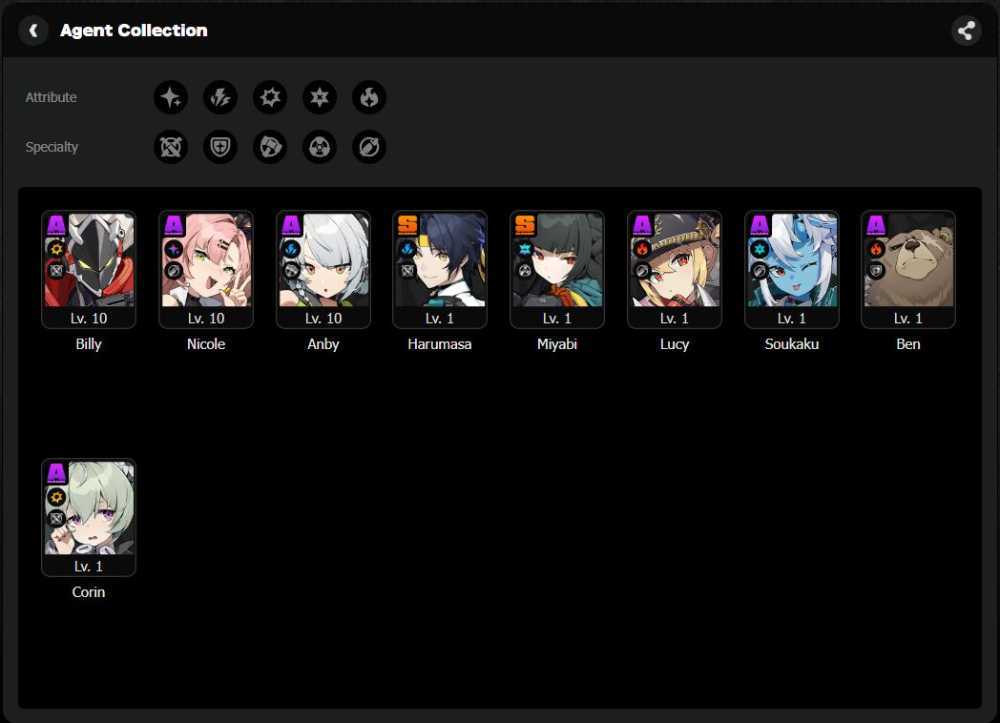Open the share button
Image resolution: width=1000 pixels, height=723 pixels.
(966, 30)
